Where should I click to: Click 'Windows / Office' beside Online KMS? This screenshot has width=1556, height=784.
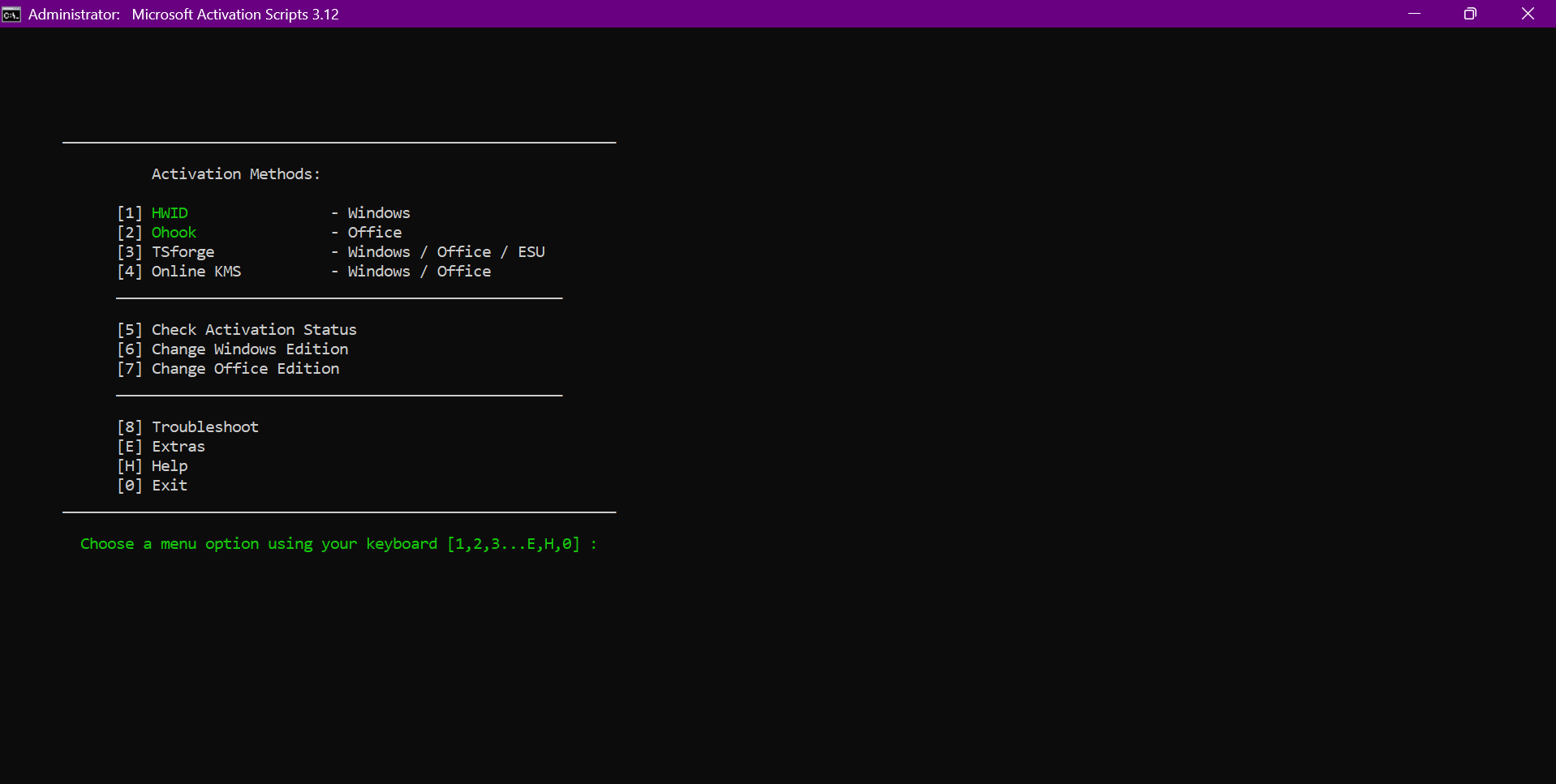pyautogui.click(x=419, y=272)
